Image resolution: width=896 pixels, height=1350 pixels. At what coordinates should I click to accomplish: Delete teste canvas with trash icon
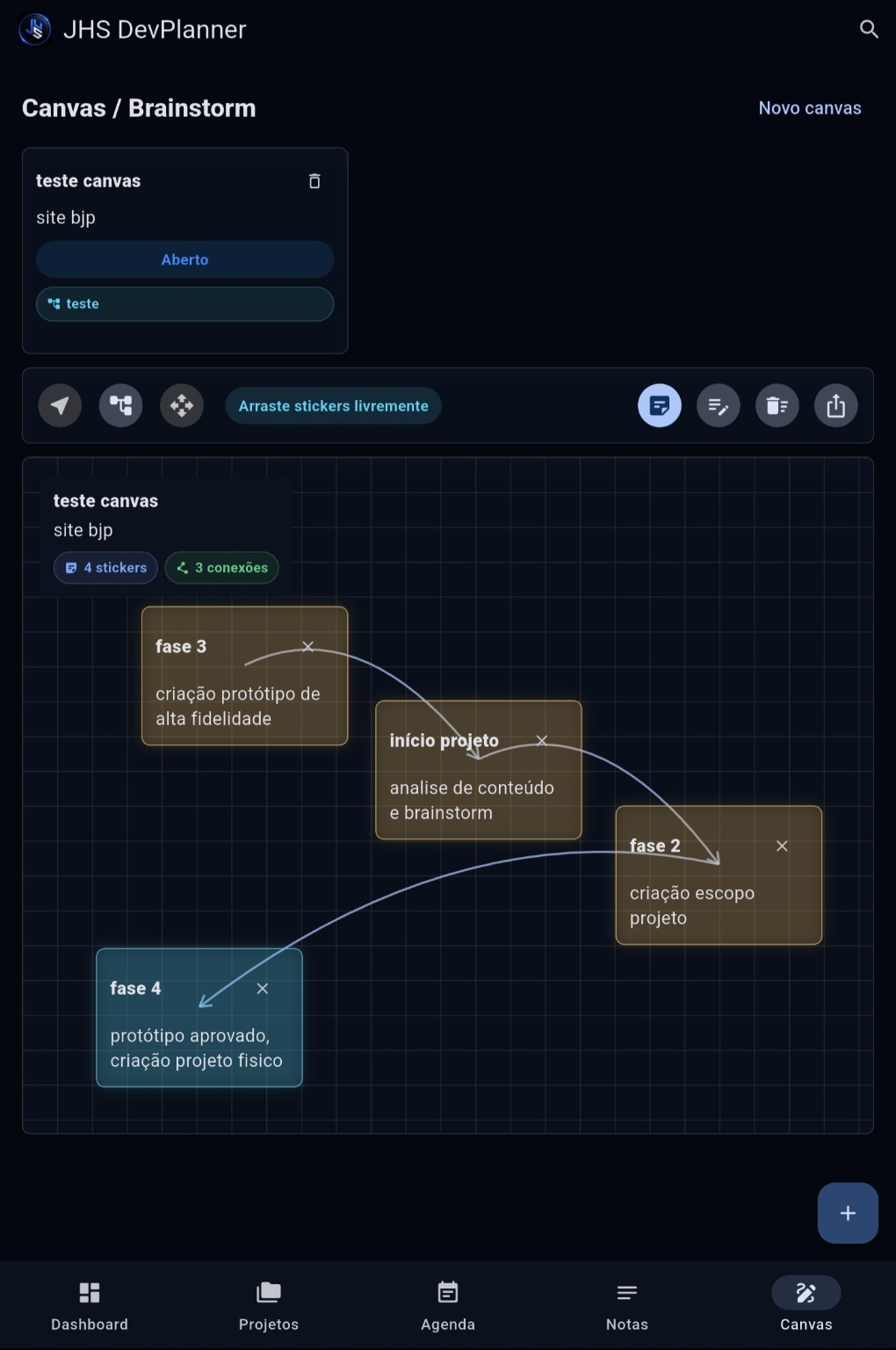pos(314,181)
